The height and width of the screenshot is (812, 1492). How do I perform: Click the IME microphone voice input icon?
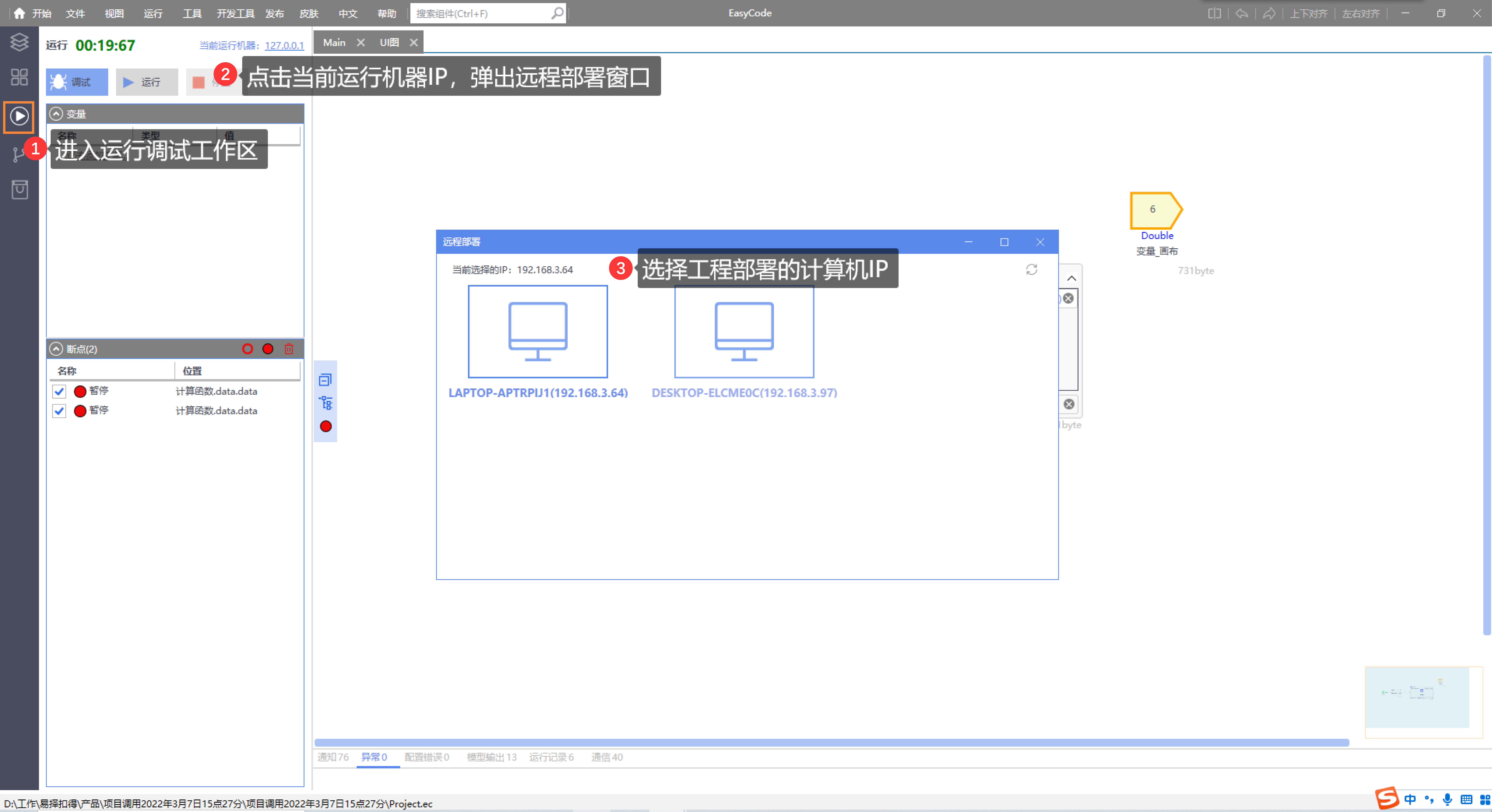1447,799
